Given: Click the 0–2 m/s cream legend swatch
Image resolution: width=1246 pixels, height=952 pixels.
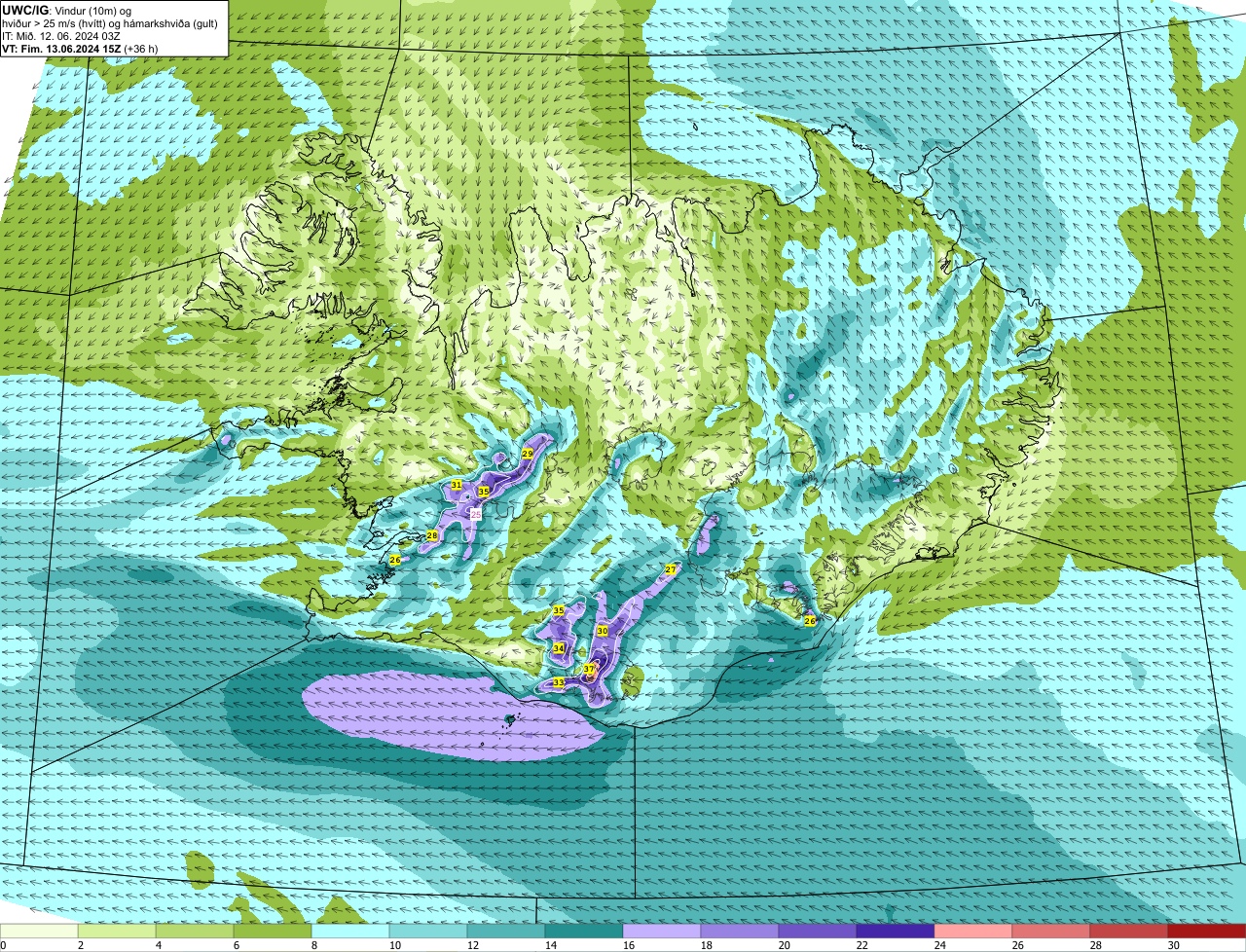Looking at the screenshot, I should click(39, 931).
